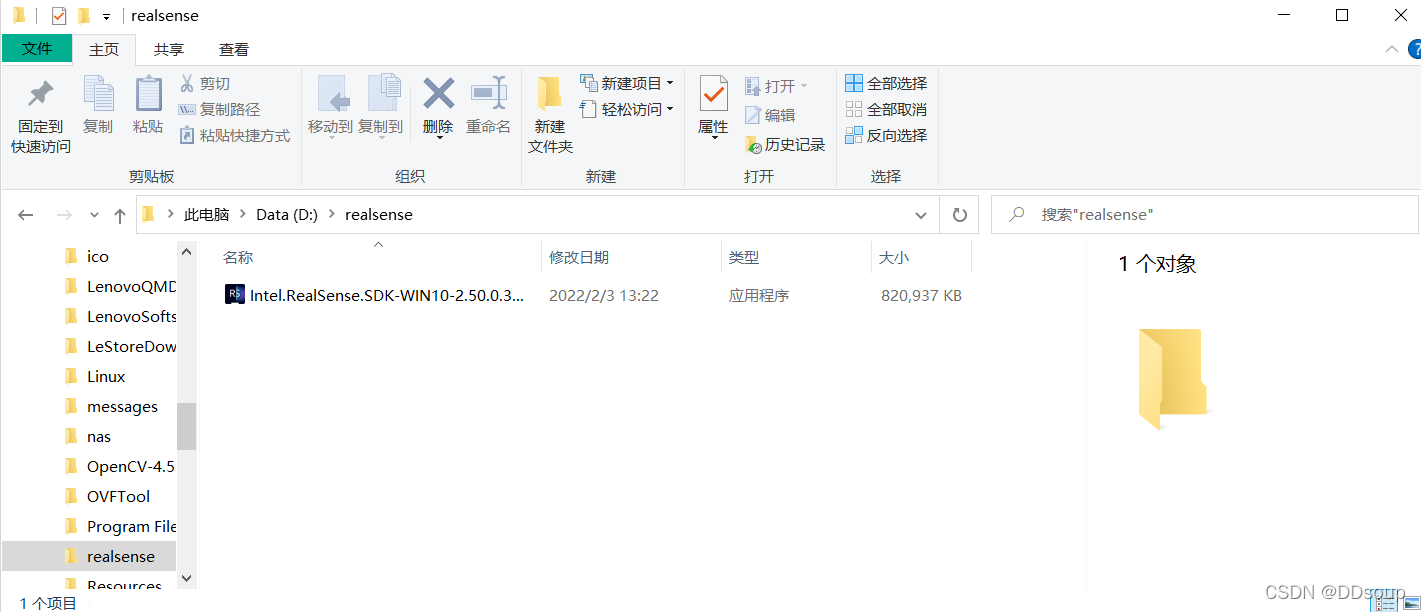Expand the breadcrumb arrow after Data (D:)
This screenshot has width=1421, height=612.
click(331, 215)
